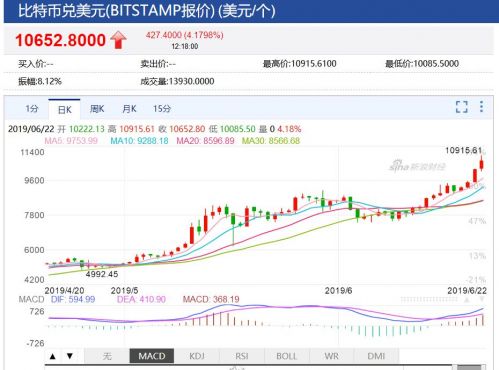This screenshot has height=370, width=499.
Task: Click the 成交量:13930.0000 value
Action: coord(177,81)
